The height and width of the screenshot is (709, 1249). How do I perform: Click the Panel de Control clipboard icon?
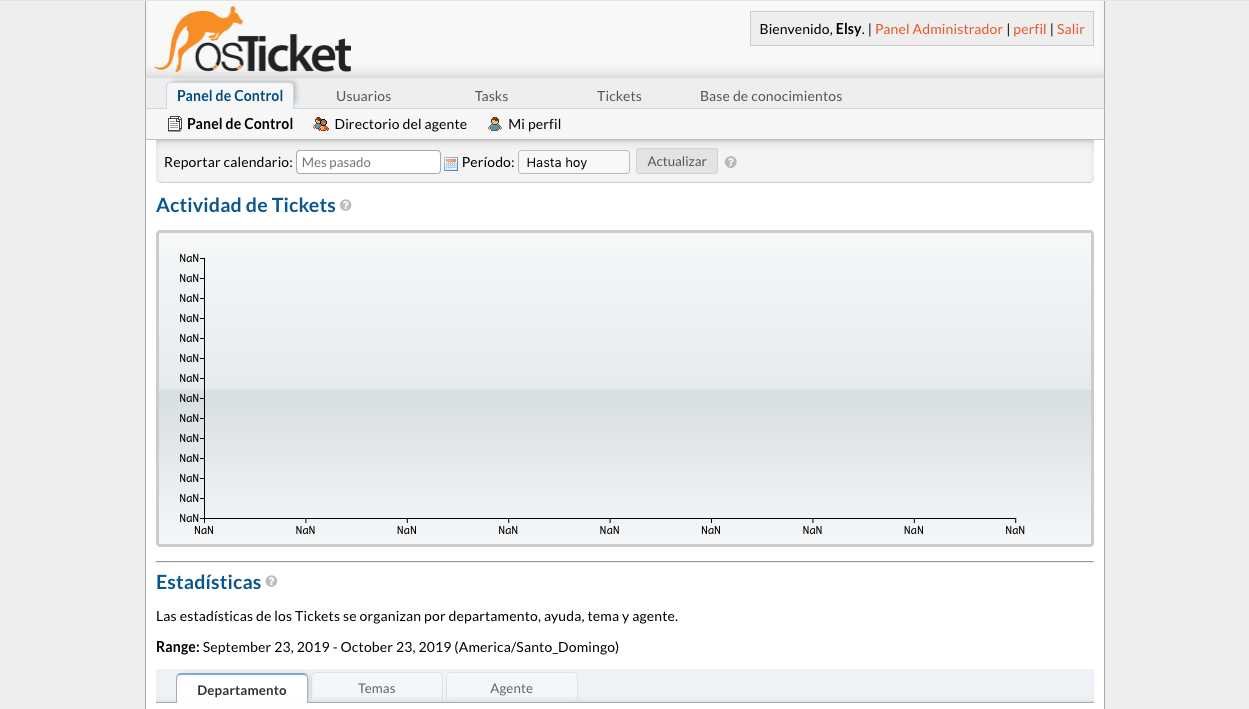coord(174,125)
